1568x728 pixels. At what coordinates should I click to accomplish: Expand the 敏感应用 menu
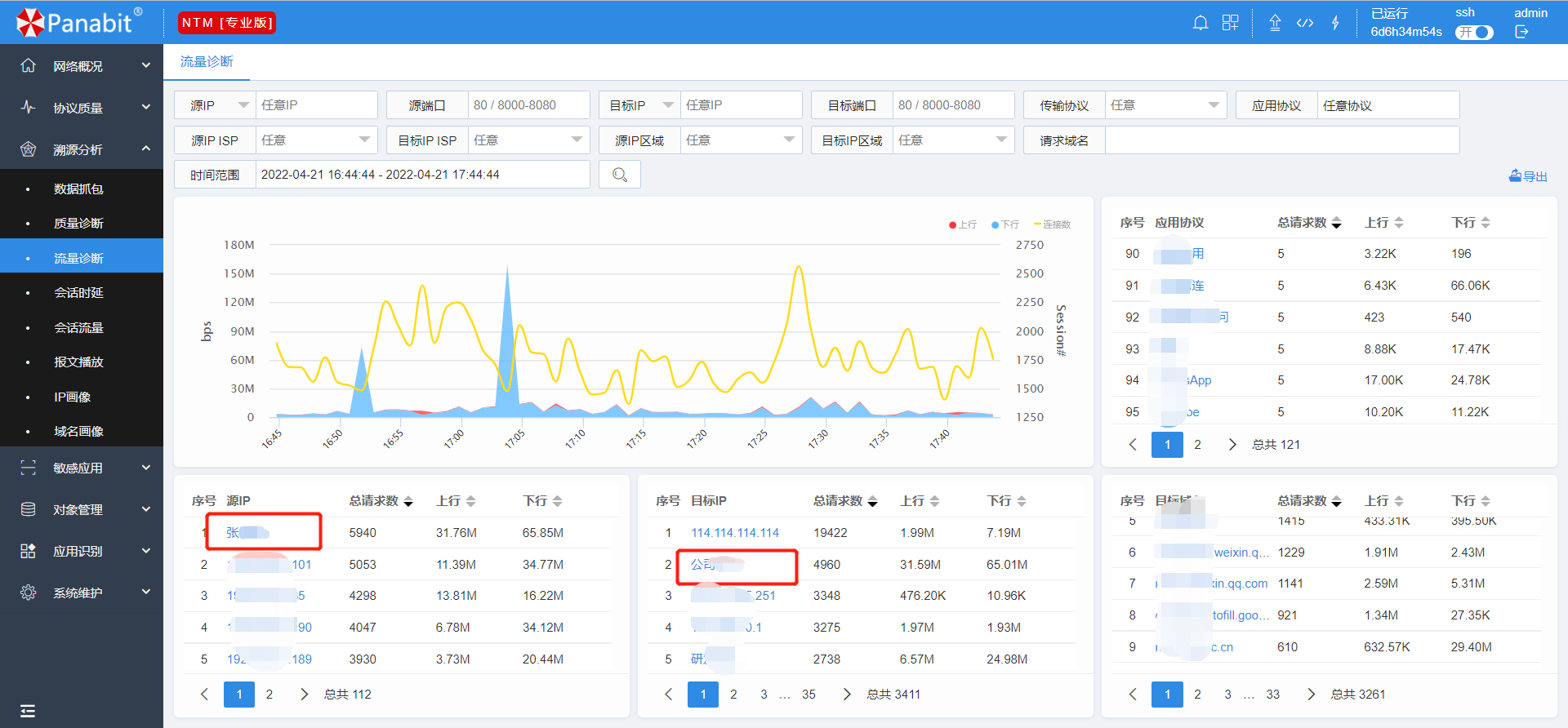coord(82,468)
